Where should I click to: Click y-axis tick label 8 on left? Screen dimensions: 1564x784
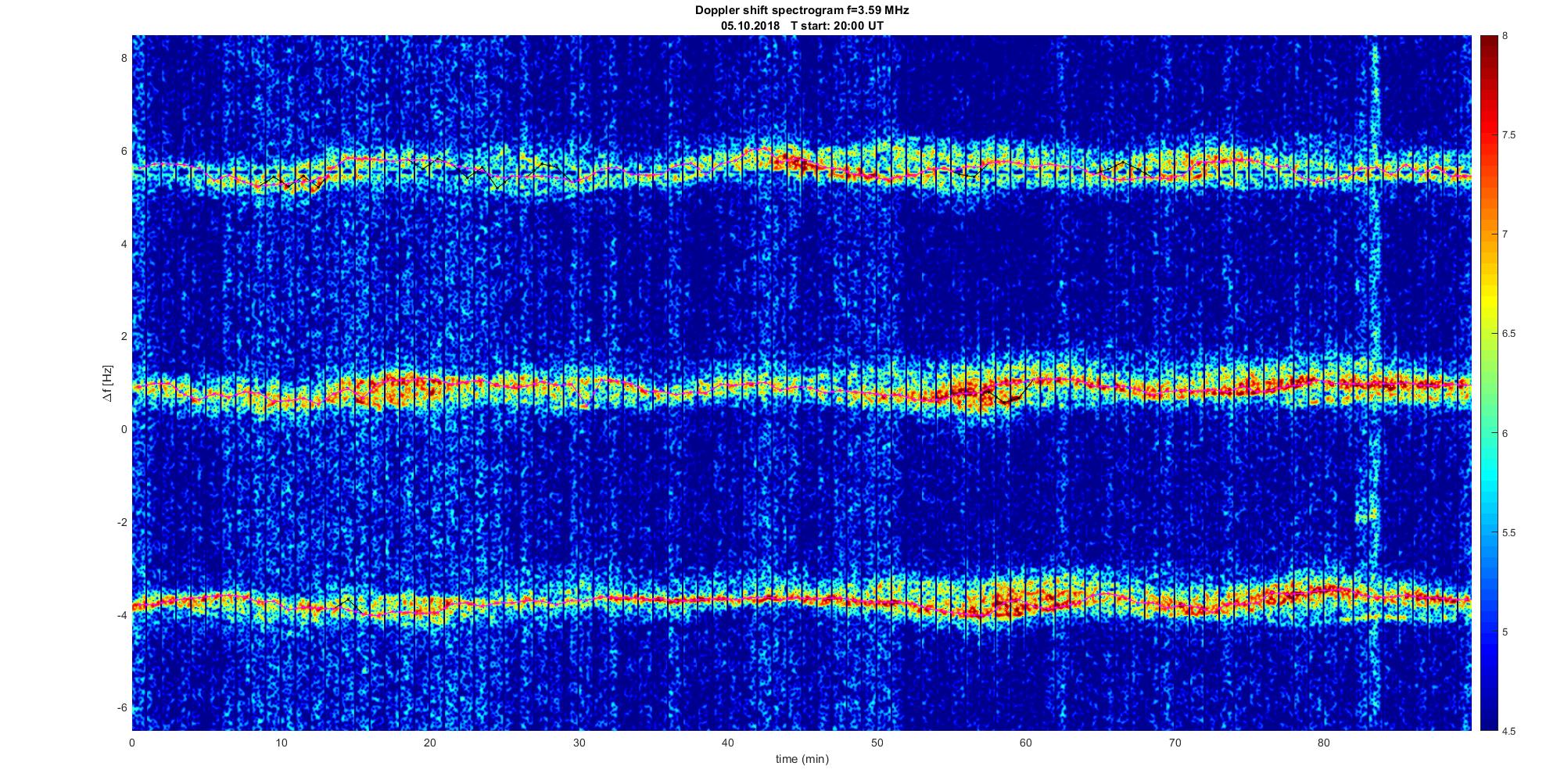pos(124,58)
